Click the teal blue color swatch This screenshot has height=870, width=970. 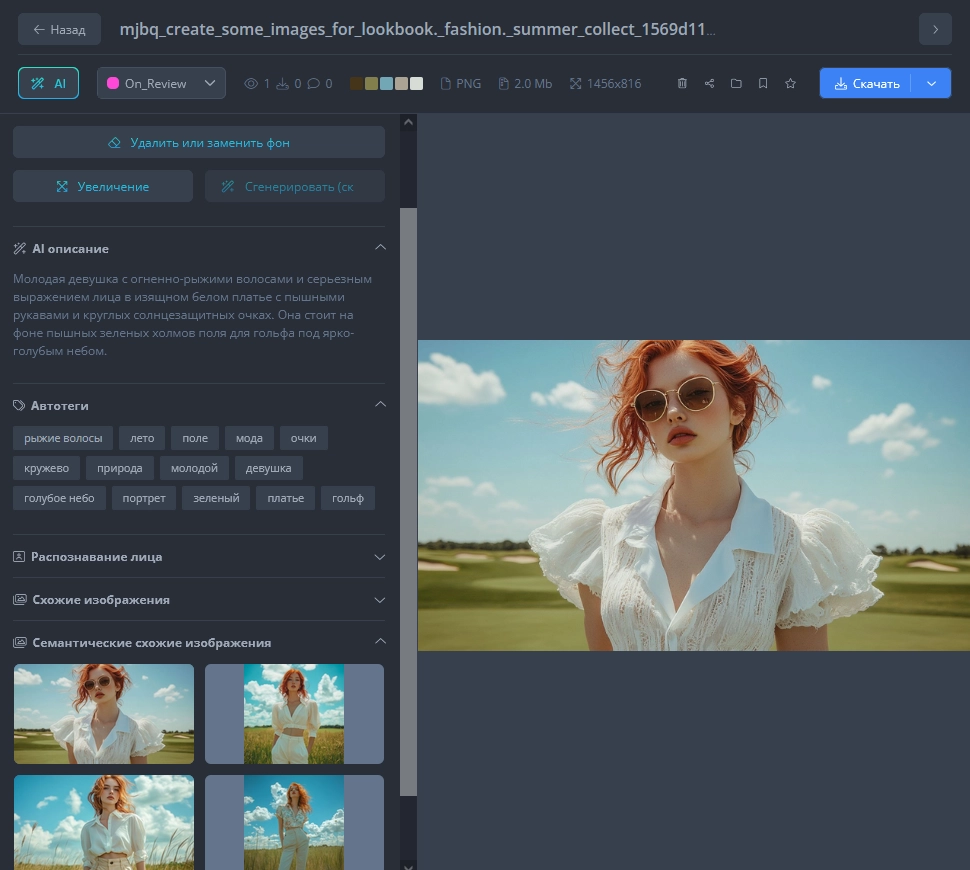click(x=386, y=84)
